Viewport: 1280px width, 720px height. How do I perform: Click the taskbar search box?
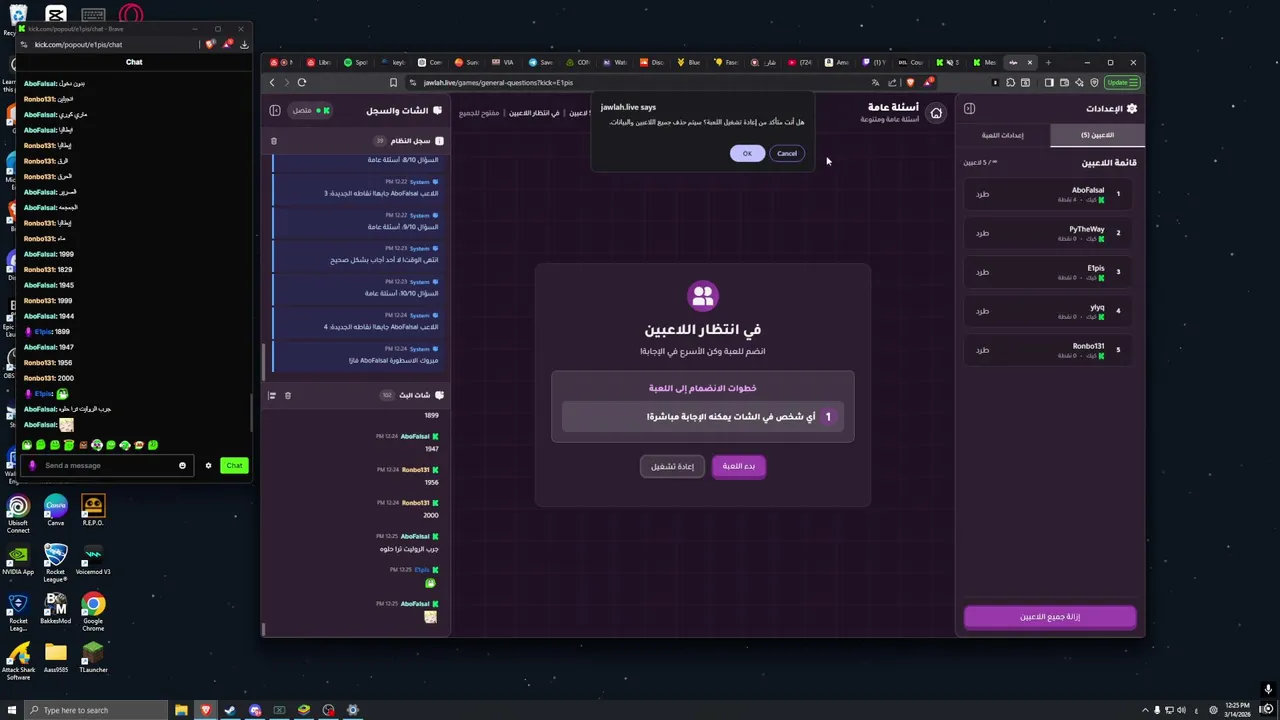95,710
